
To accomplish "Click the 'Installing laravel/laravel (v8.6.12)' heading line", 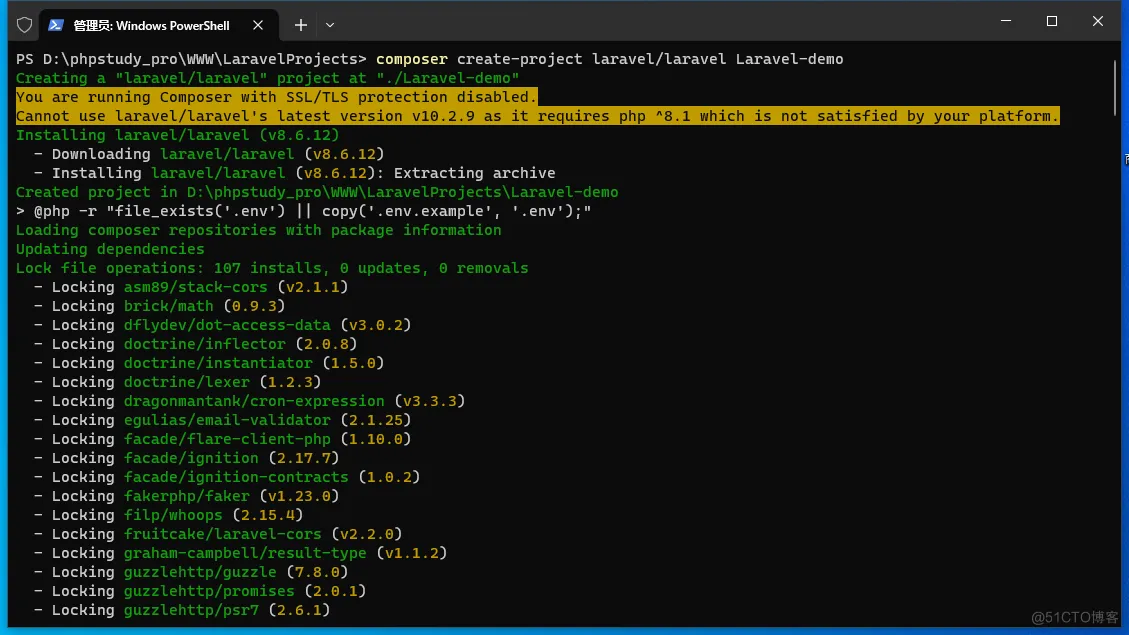I will click(x=177, y=135).
